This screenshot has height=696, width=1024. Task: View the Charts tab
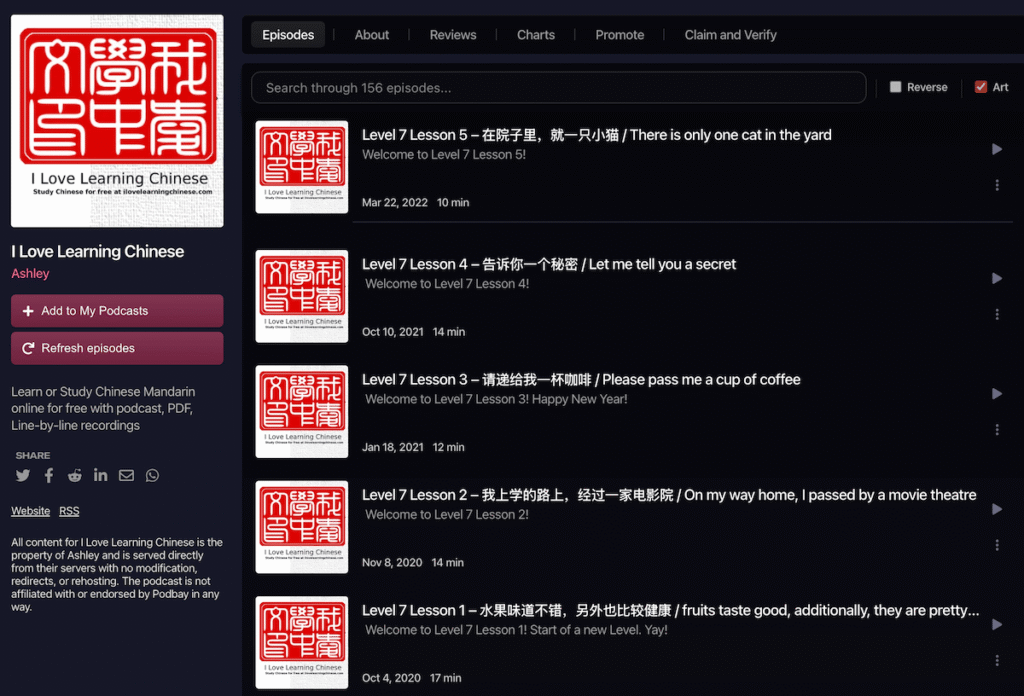536,35
